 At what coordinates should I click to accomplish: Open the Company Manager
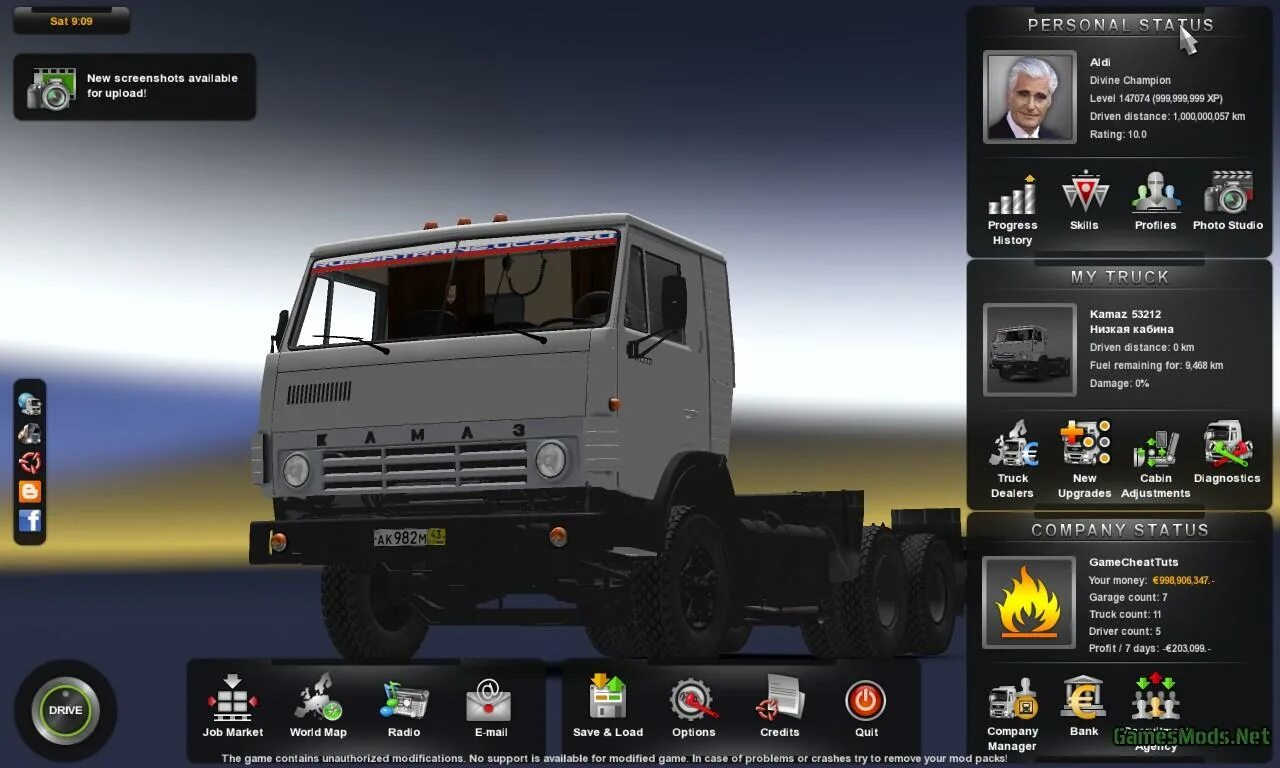1012,714
